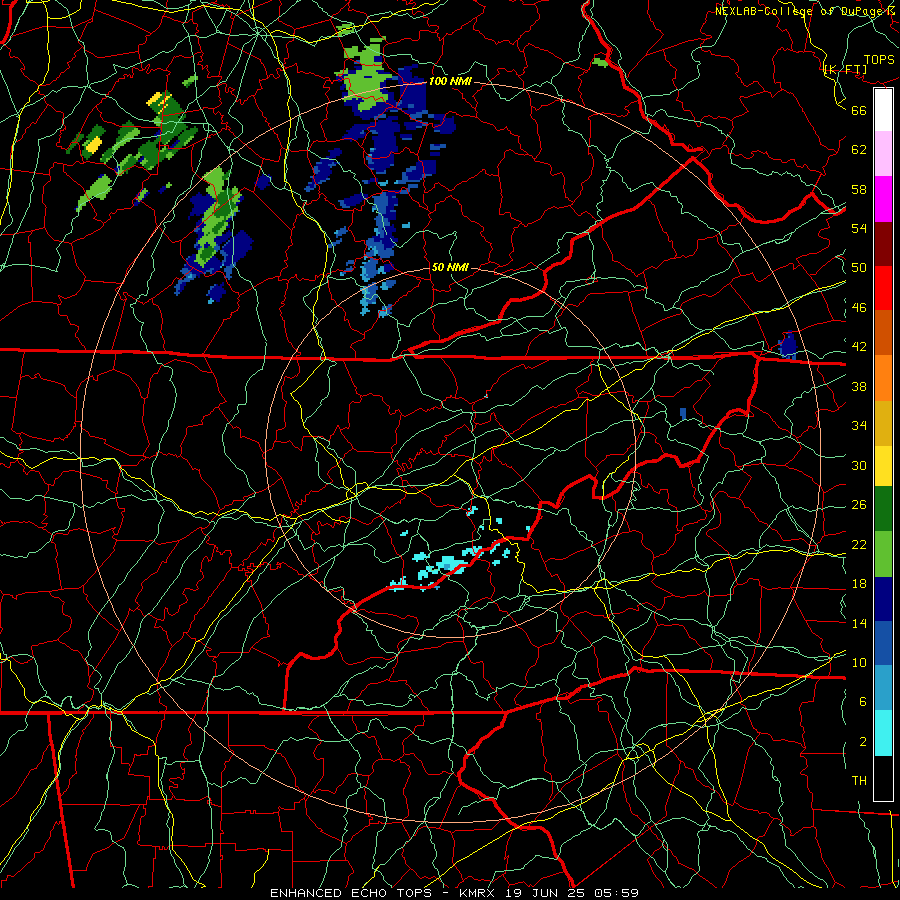The height and width of the screenshot is (900, 900).
Task: Click the '6' legend value
Action: click(x=862, y=701)
